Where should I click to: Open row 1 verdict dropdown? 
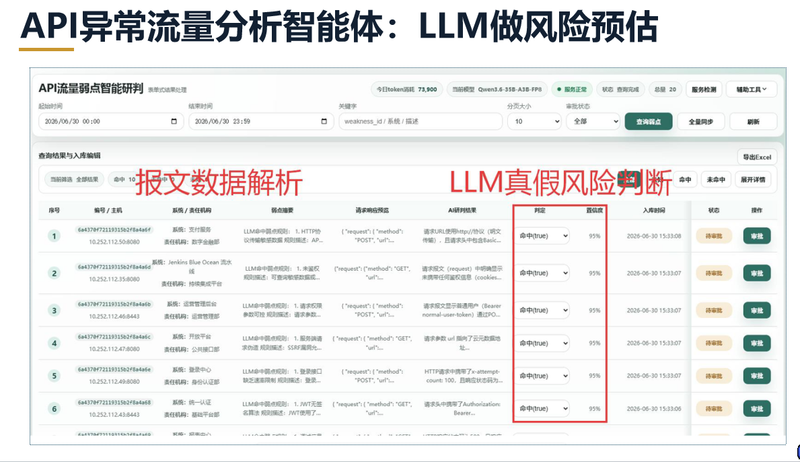click(x=543, y=236)
